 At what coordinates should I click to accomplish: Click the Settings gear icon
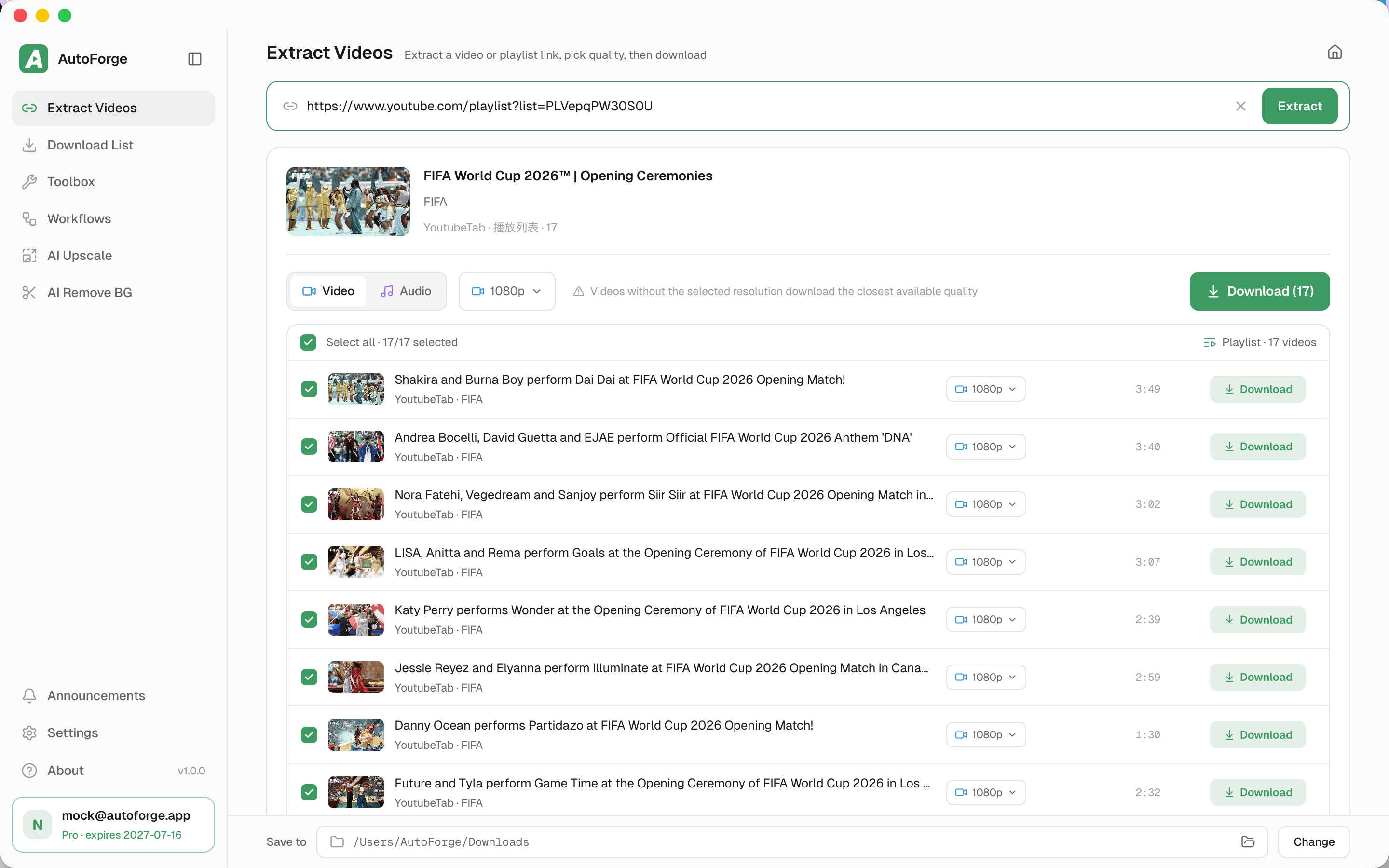click(29, 733)
